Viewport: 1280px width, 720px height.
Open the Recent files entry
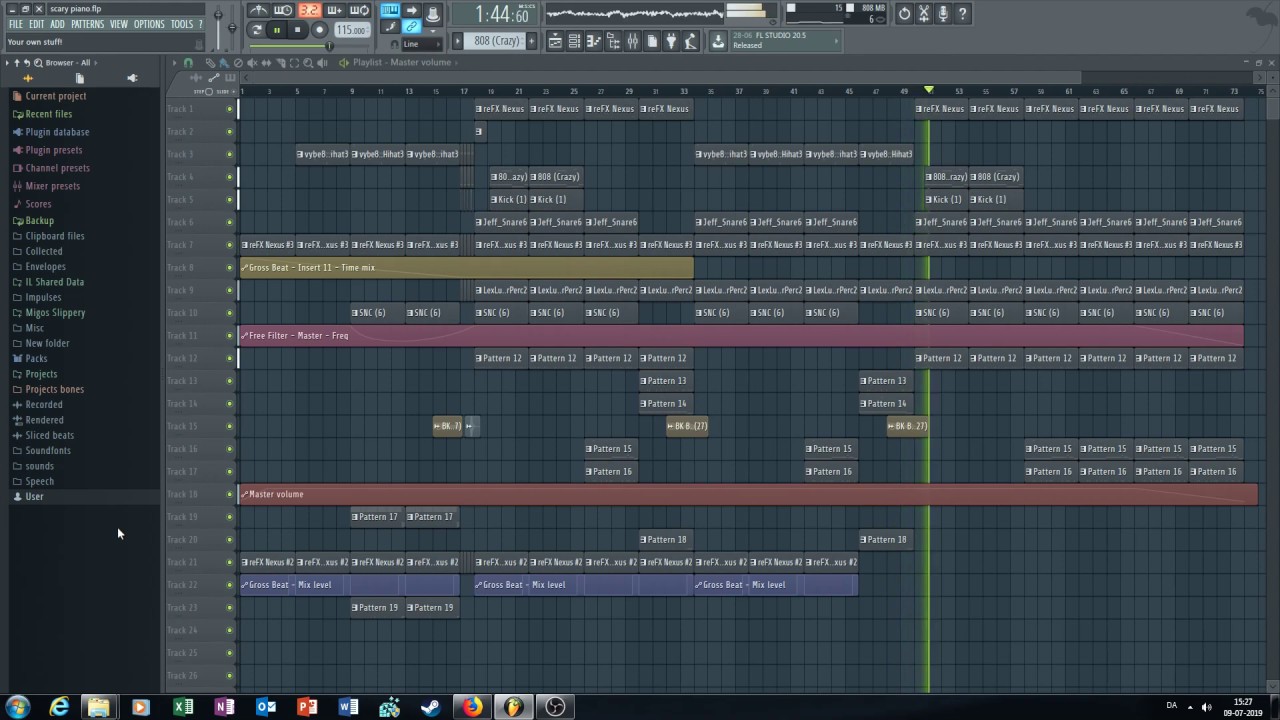coord(42,114)
